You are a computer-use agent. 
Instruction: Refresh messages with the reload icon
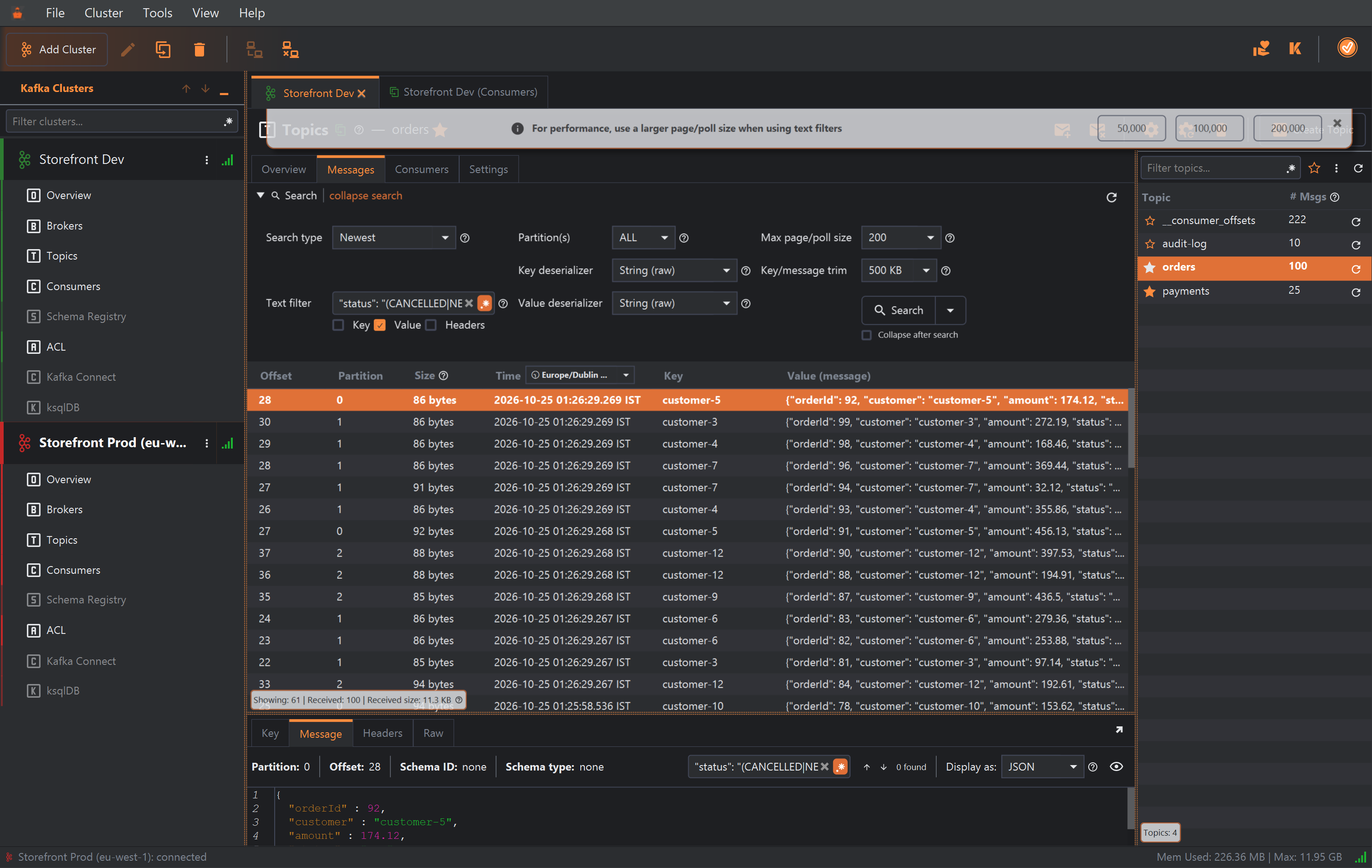tap(1111, 197)
